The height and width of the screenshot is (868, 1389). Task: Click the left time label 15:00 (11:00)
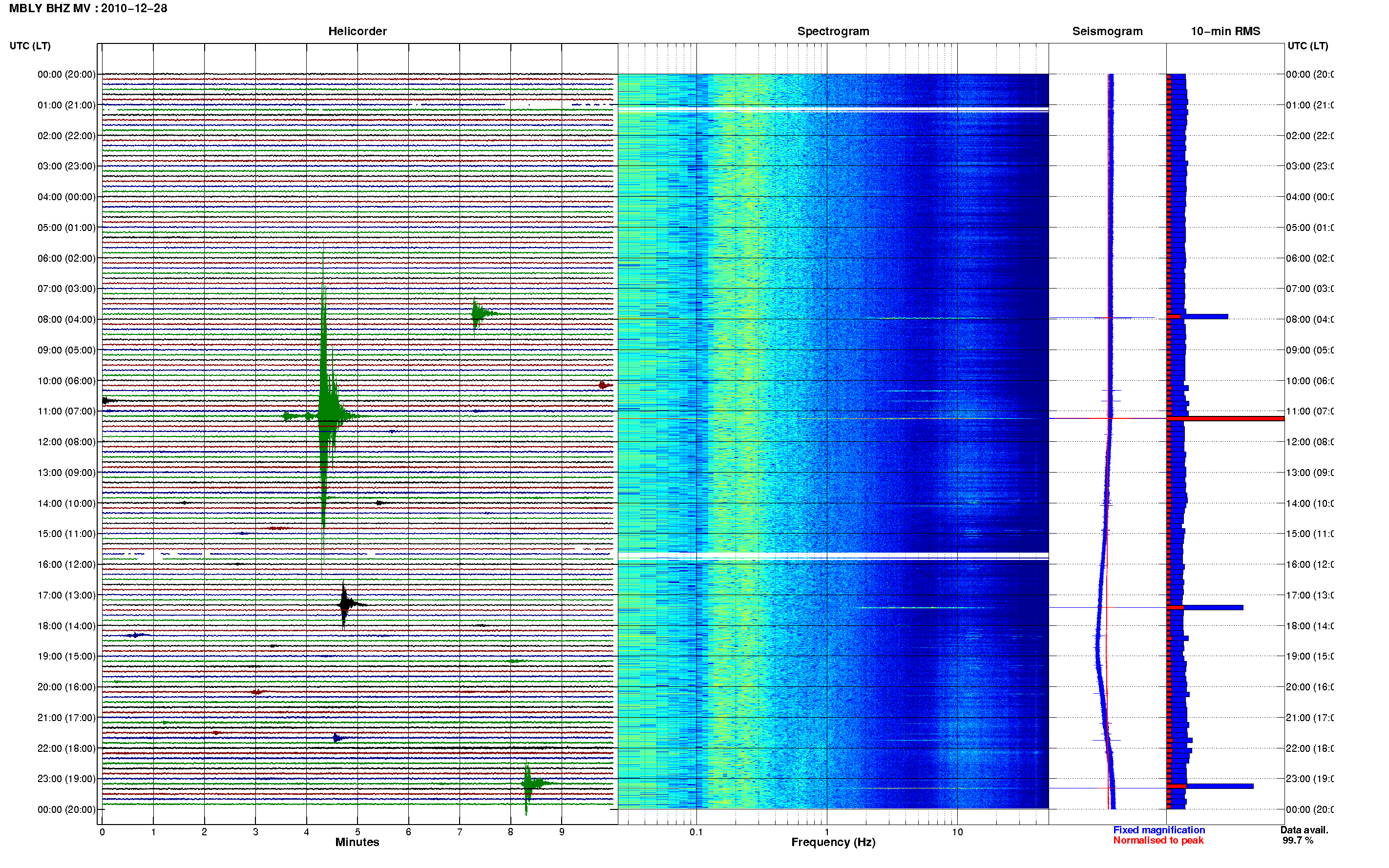click(x=66, y=534)
